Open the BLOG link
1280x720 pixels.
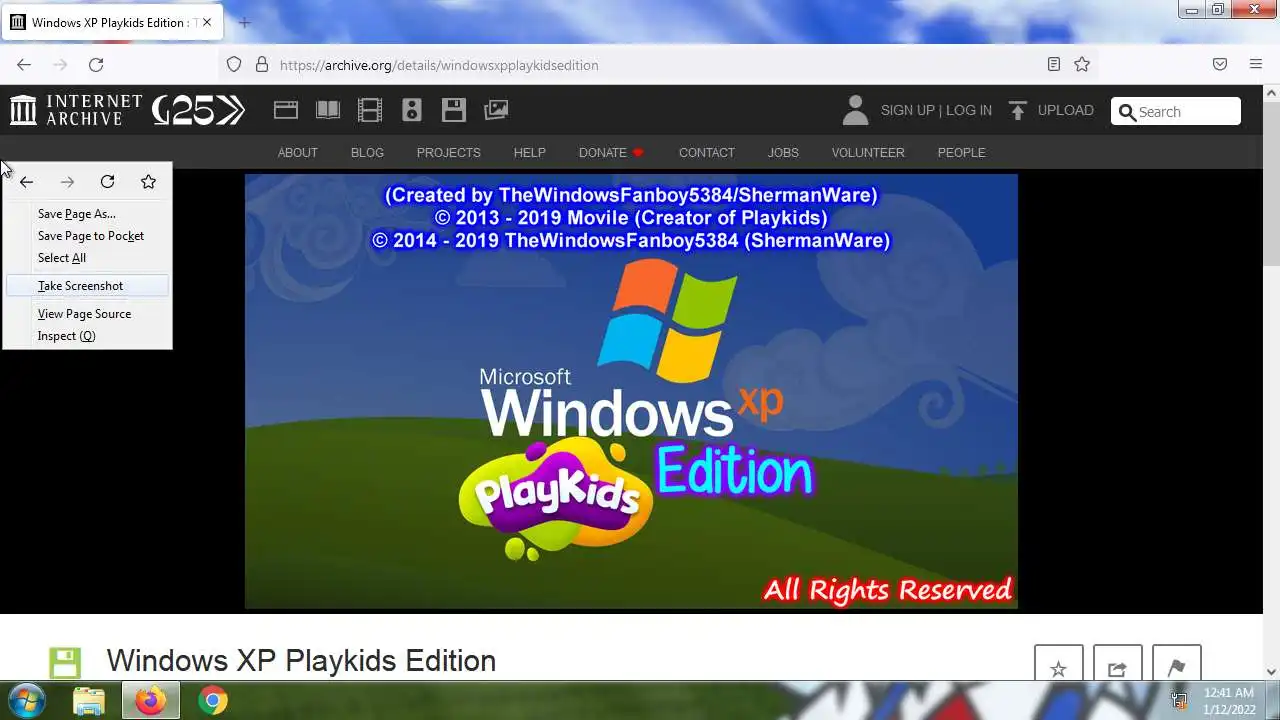367,153
